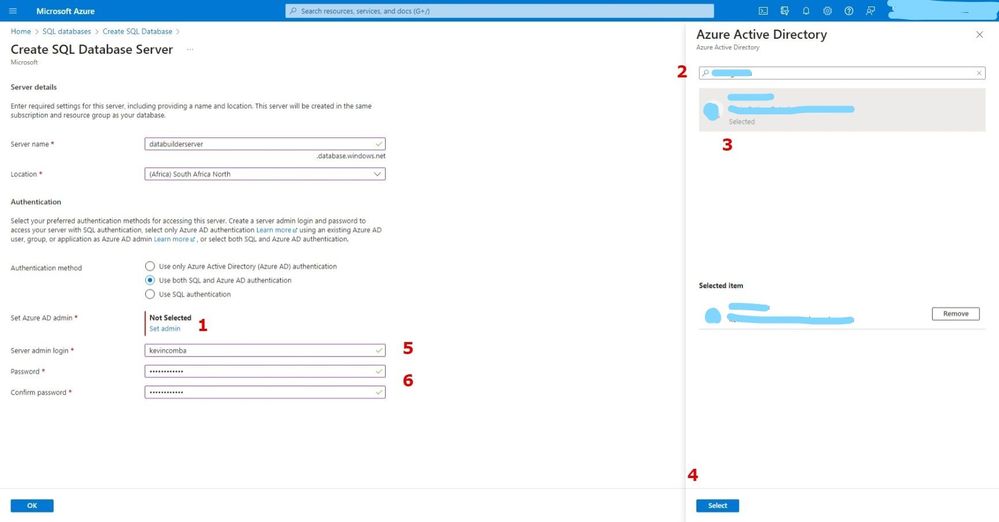Open Directories and subscriptions filter icon
This screenshot has width=999, height=522.
tap(784, 11)
